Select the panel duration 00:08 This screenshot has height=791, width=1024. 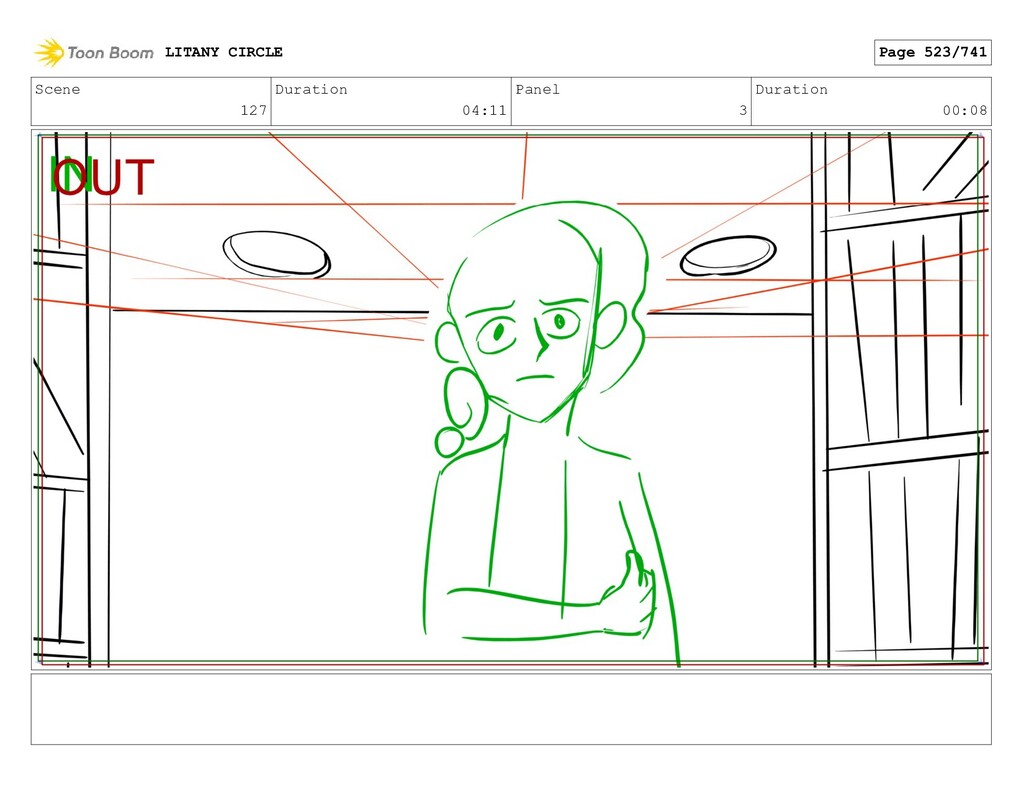coord(965,110)
